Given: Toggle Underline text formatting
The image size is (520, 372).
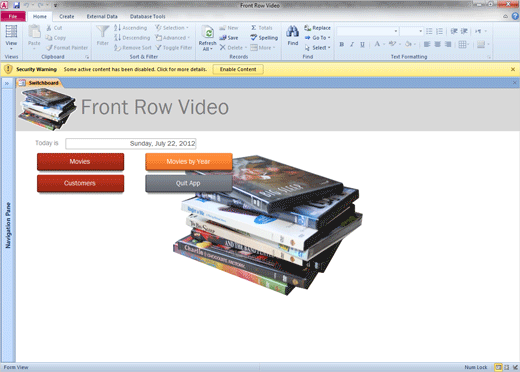Looking at the screenshot, I should point(362,44).
